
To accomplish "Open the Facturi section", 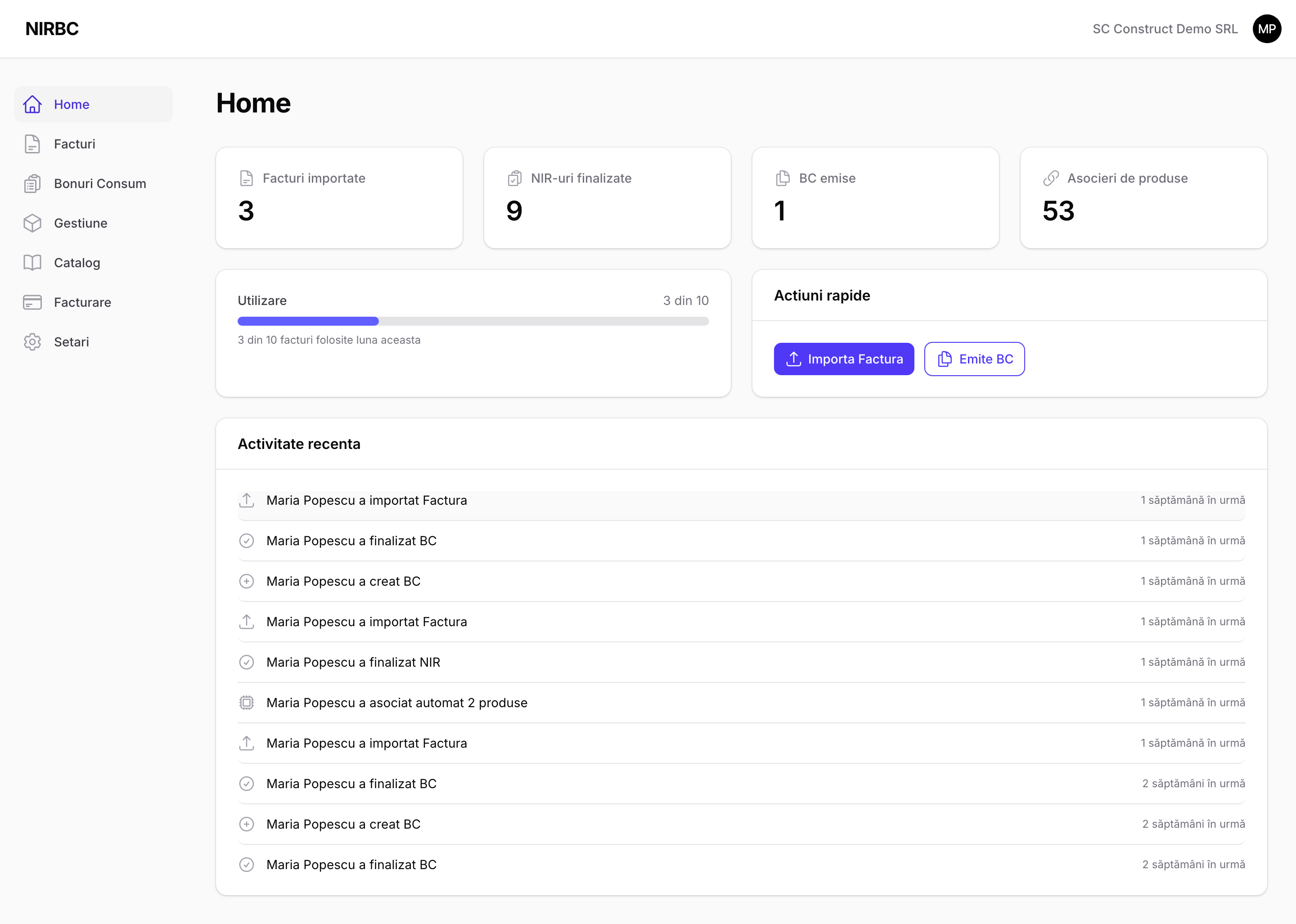I will pyautogui.click(x=93, y=144).
